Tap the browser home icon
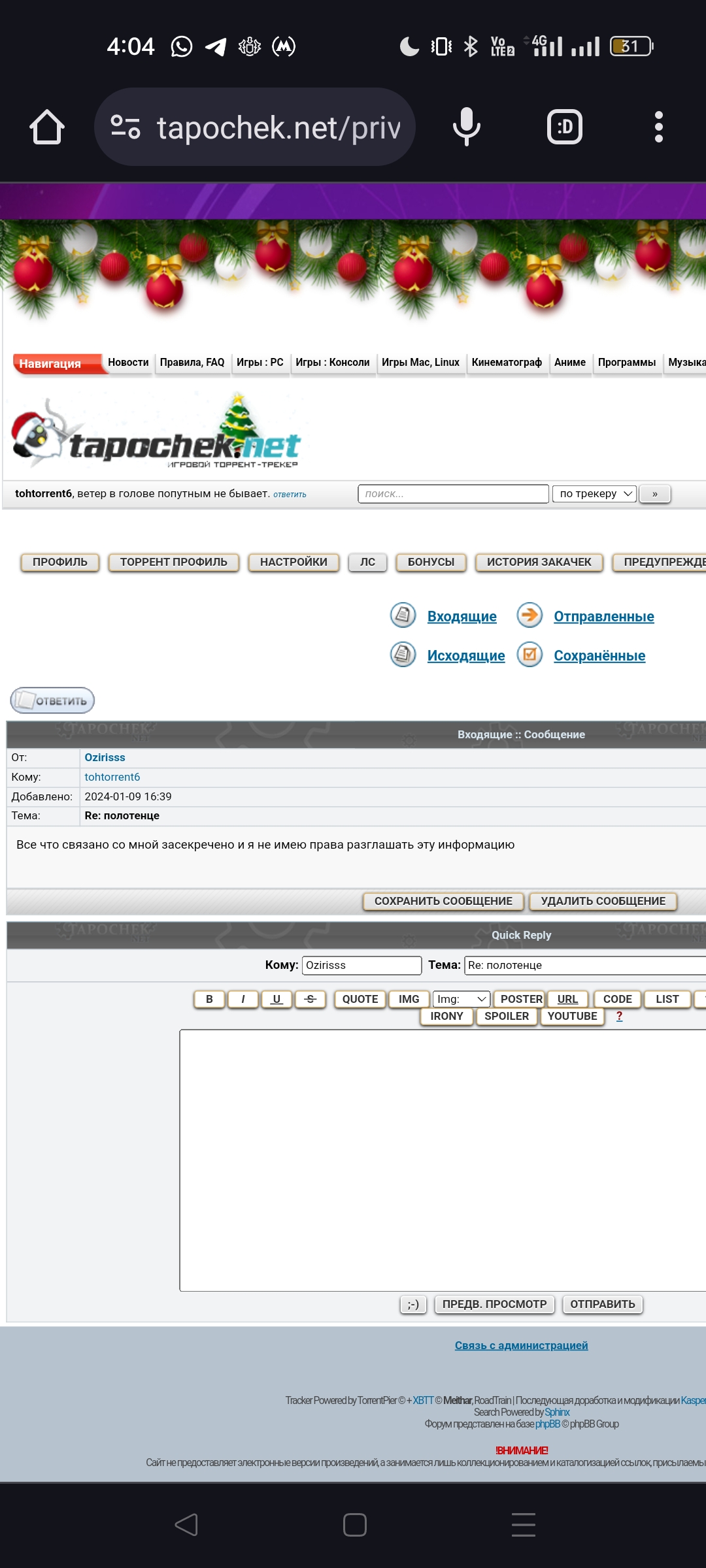 click(47, 127)
